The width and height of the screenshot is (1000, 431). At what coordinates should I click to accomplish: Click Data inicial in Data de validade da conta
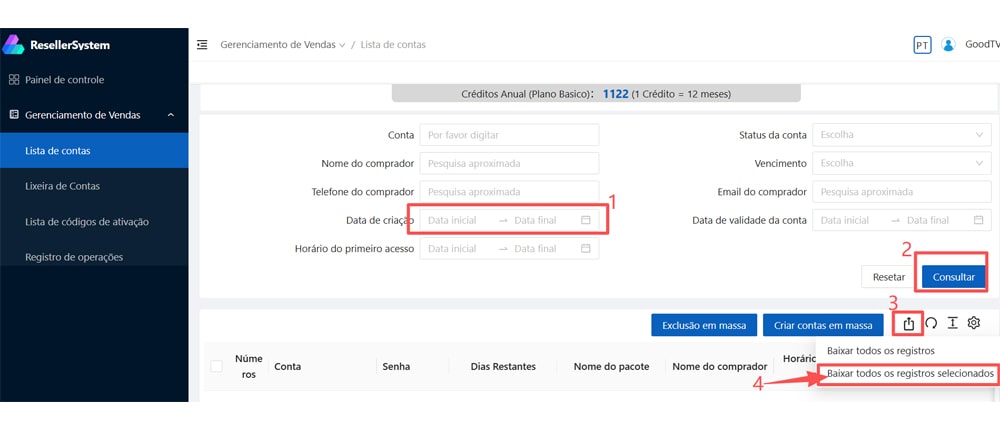point(845,220)
